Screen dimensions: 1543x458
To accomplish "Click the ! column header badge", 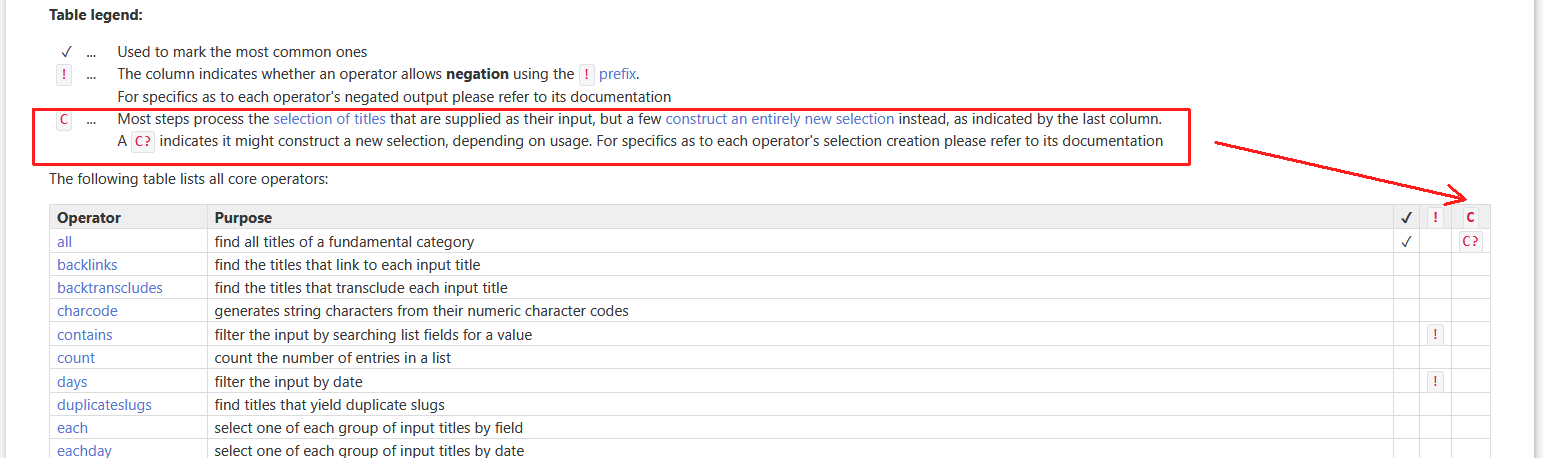I will click(1435, 217).
